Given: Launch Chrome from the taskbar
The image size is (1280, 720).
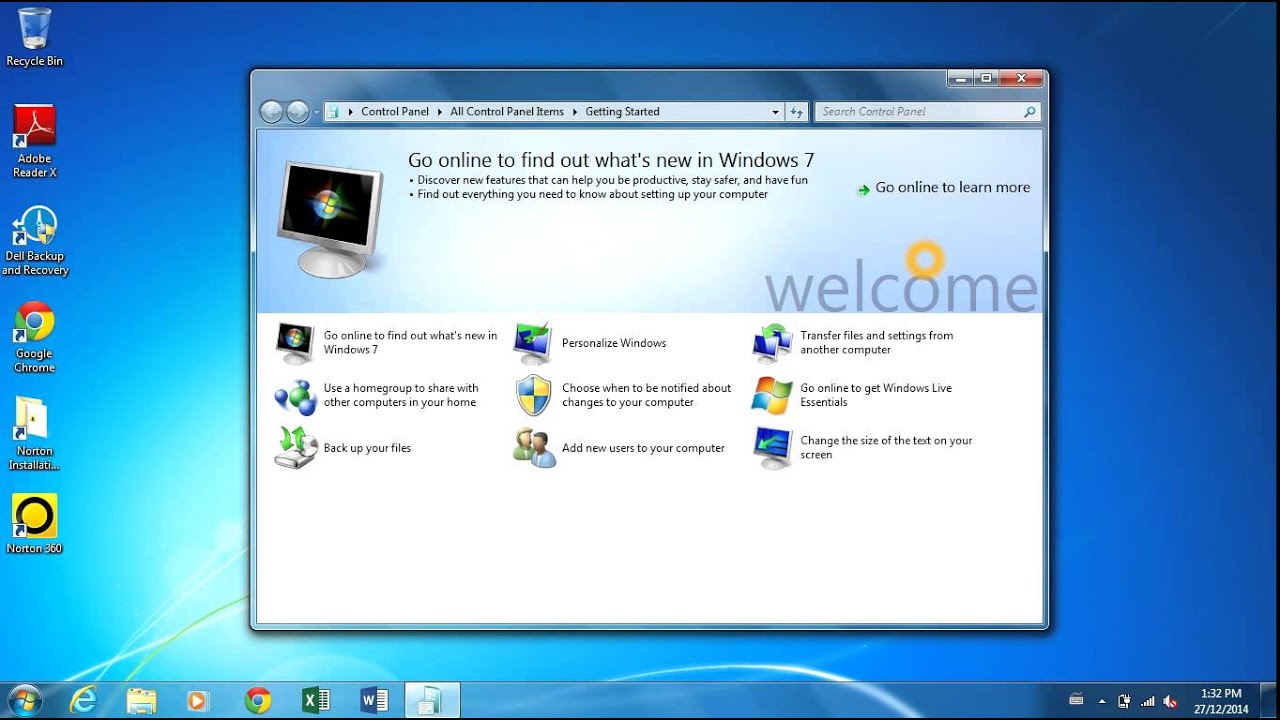Looking at the screenshot, I should (x=258, y=700).
